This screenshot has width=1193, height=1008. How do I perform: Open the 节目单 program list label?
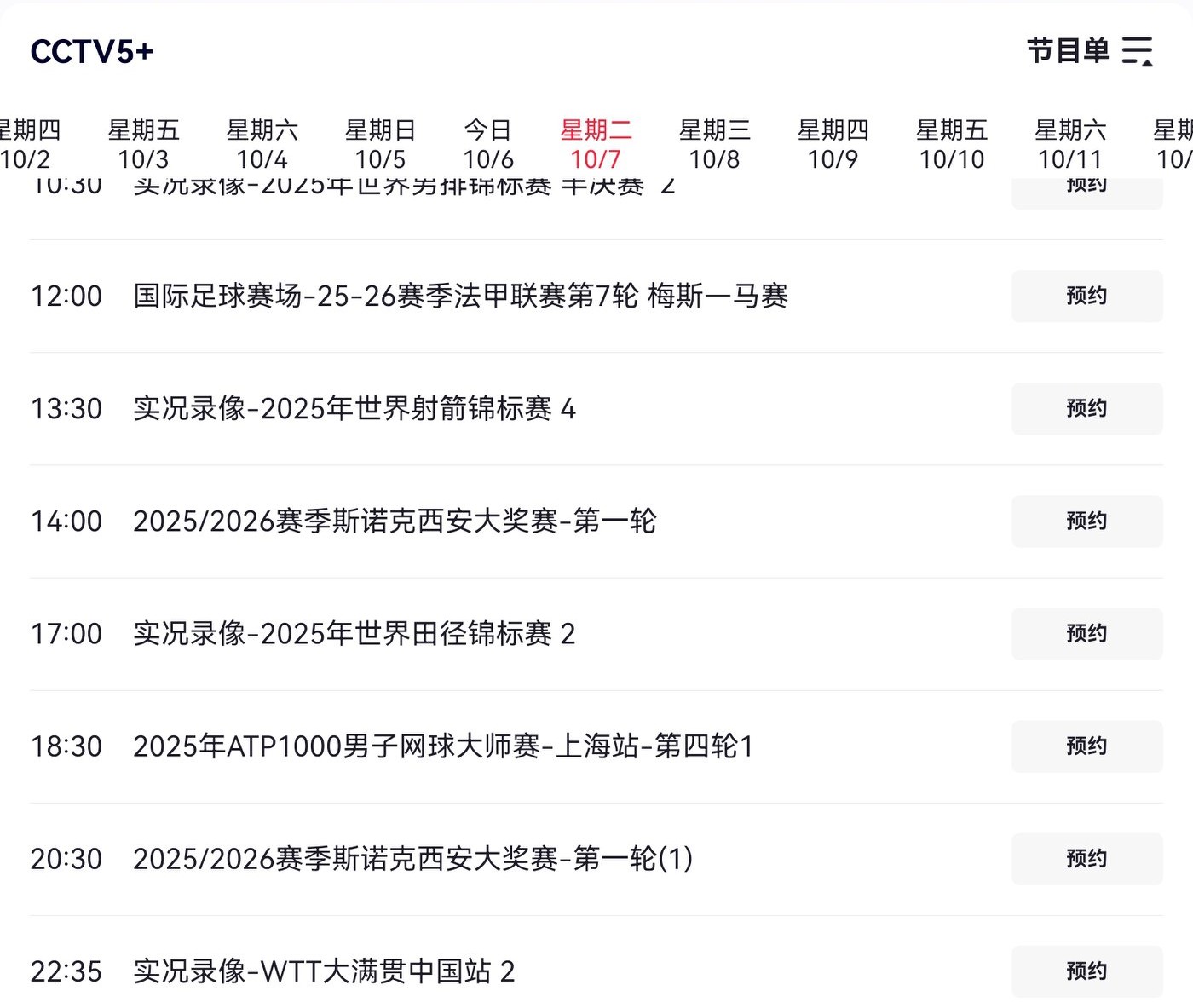click(x=1068, y=51)
